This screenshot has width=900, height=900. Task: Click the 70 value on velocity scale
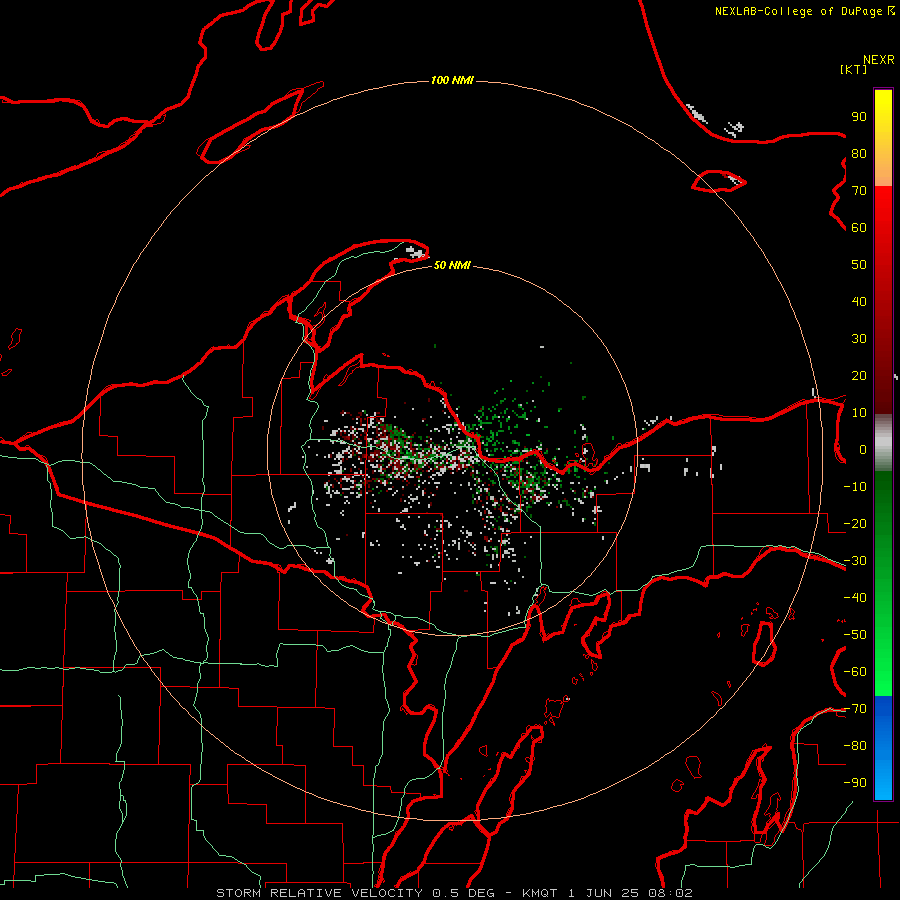point(859,191)
